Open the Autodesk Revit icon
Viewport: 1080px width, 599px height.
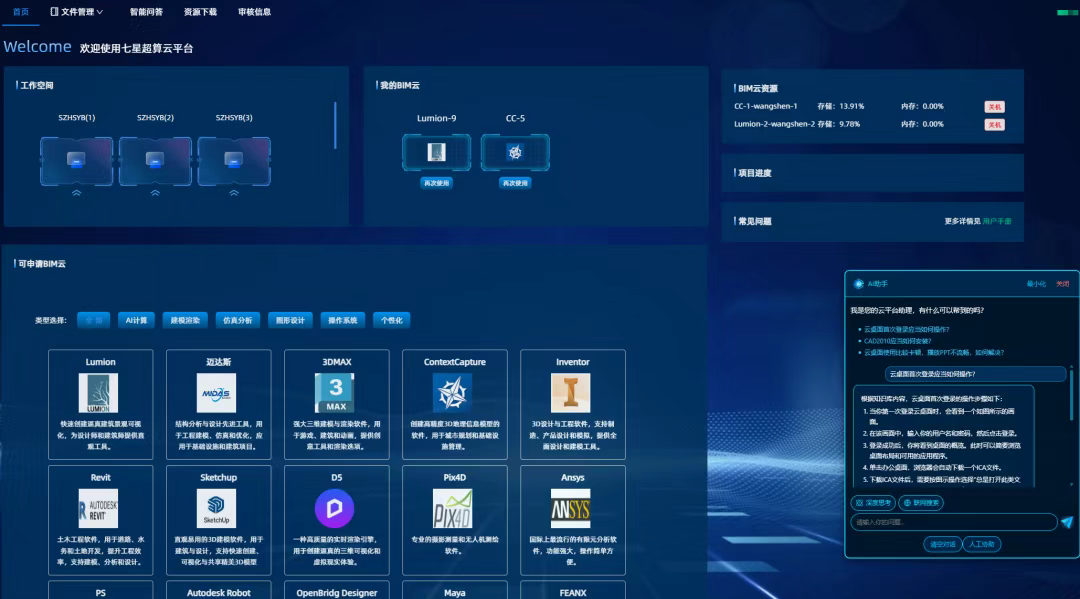[99, 508]
